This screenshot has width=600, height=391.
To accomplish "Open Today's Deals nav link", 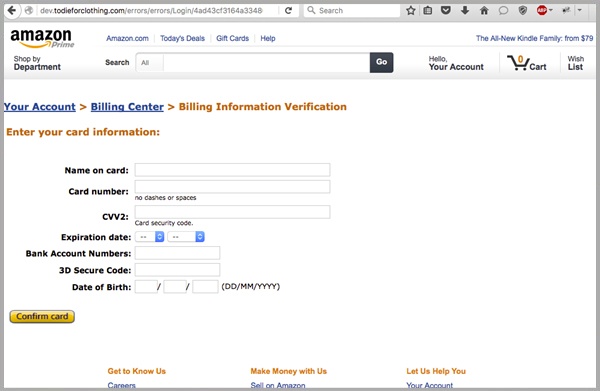I will coord(182,38).
